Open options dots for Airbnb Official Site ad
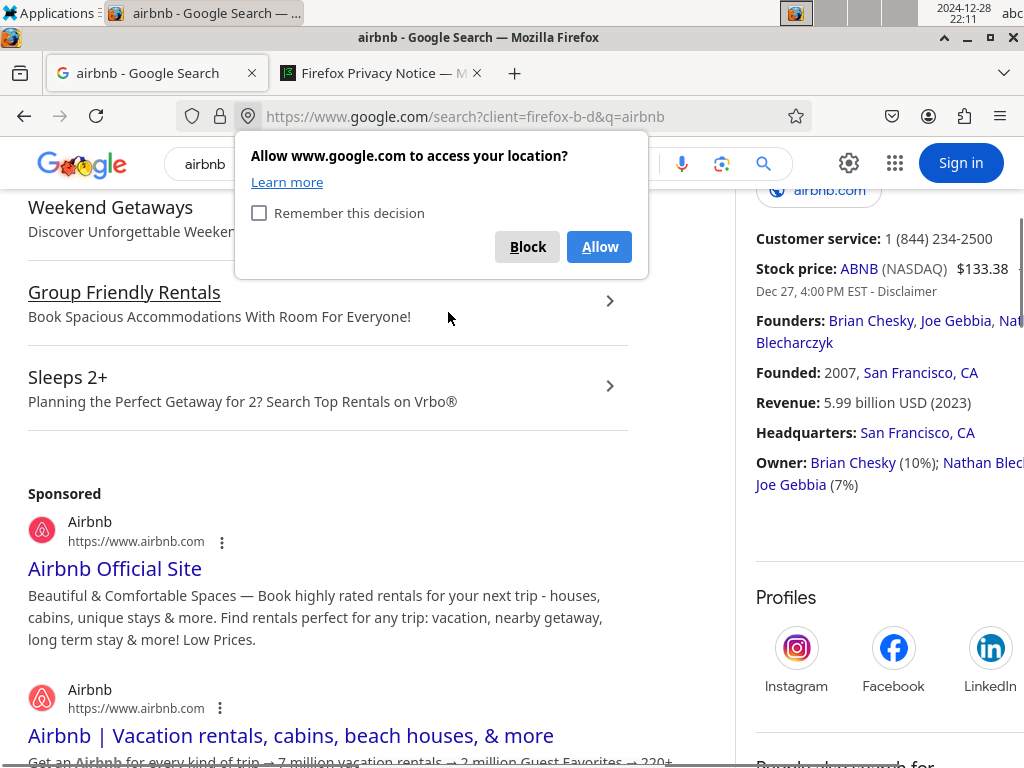The height and width of the screenshot is (768, 1024). (x=222, y=543)
